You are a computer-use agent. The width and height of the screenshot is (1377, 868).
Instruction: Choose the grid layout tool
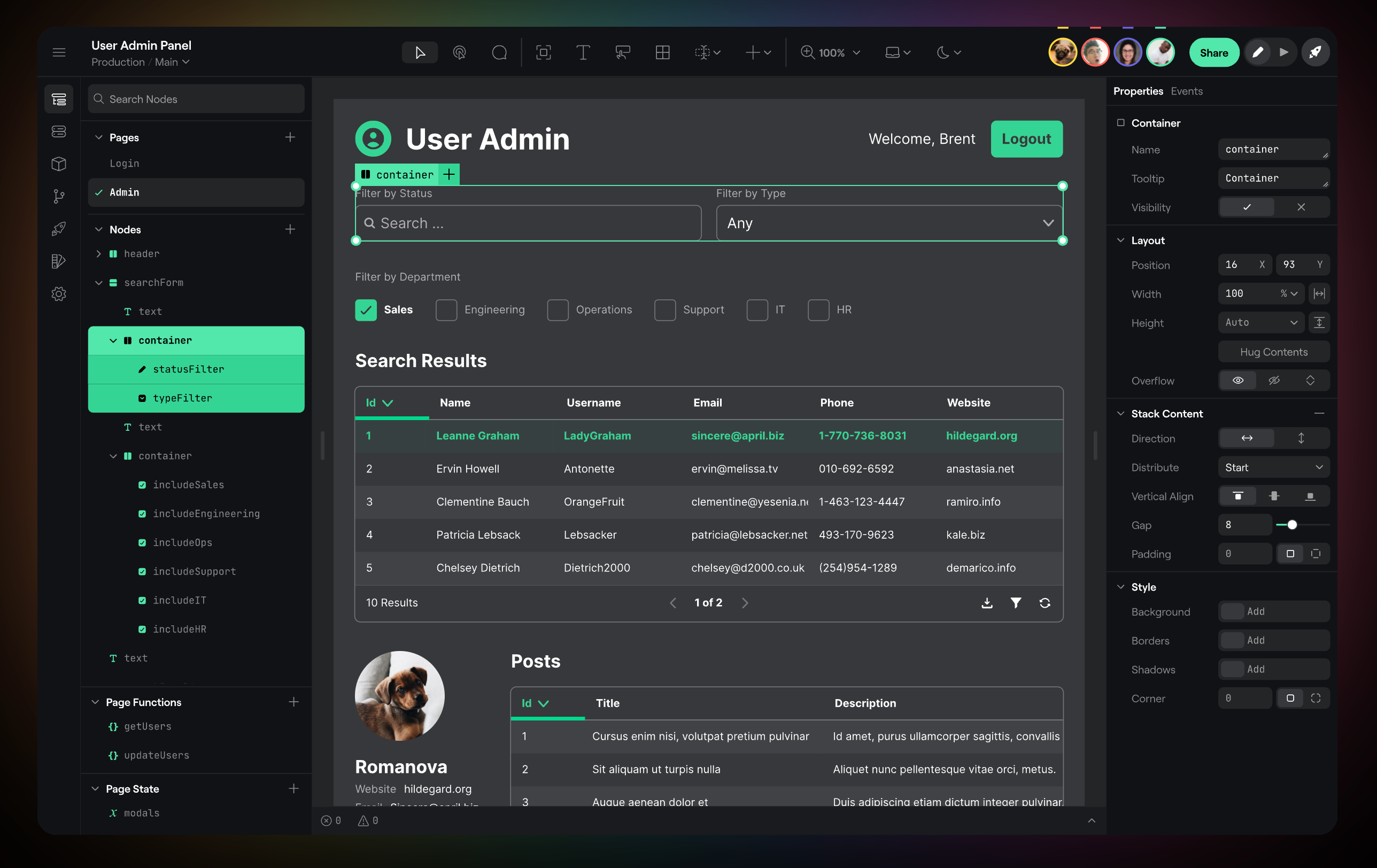click(x=662, y=52)
